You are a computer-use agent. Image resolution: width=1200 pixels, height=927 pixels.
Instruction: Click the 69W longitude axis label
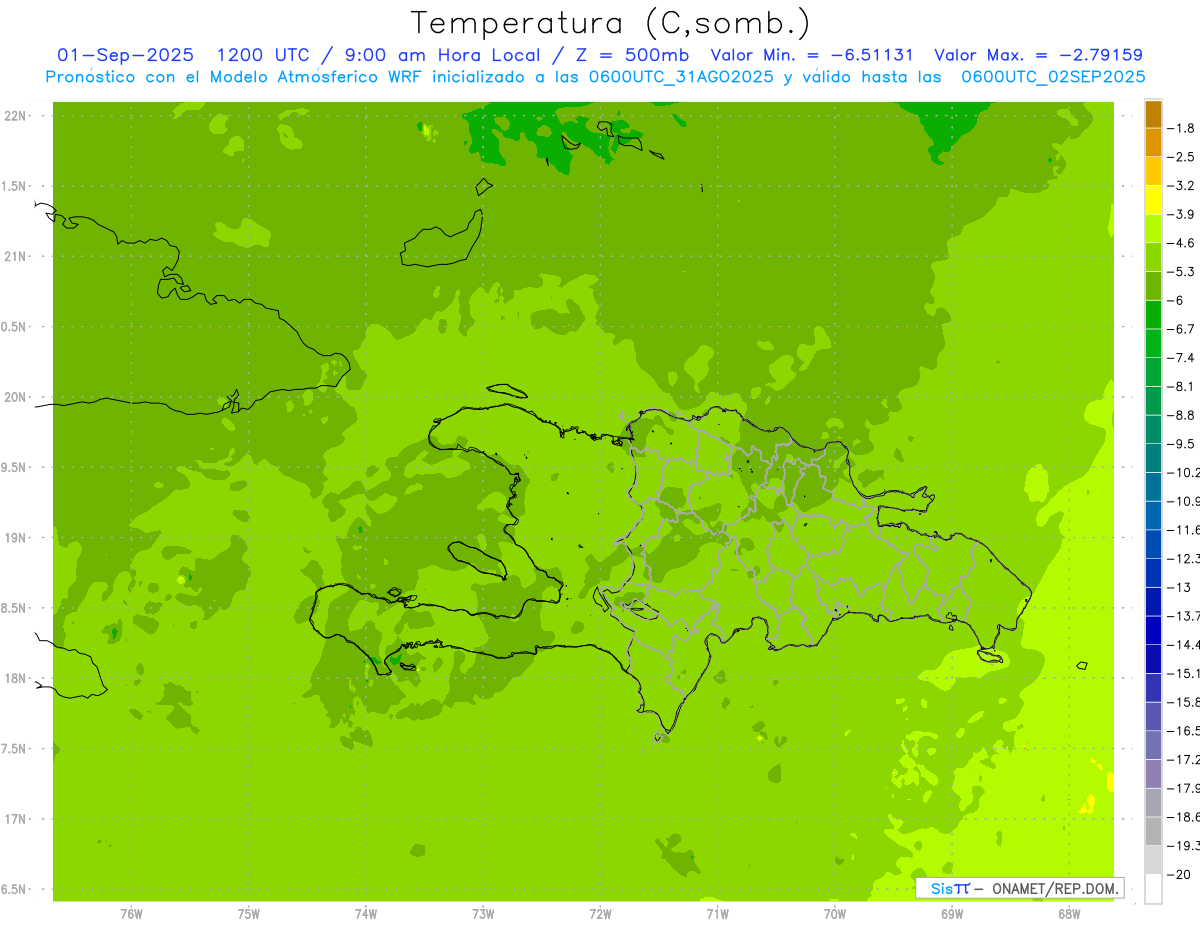[952, 913]
